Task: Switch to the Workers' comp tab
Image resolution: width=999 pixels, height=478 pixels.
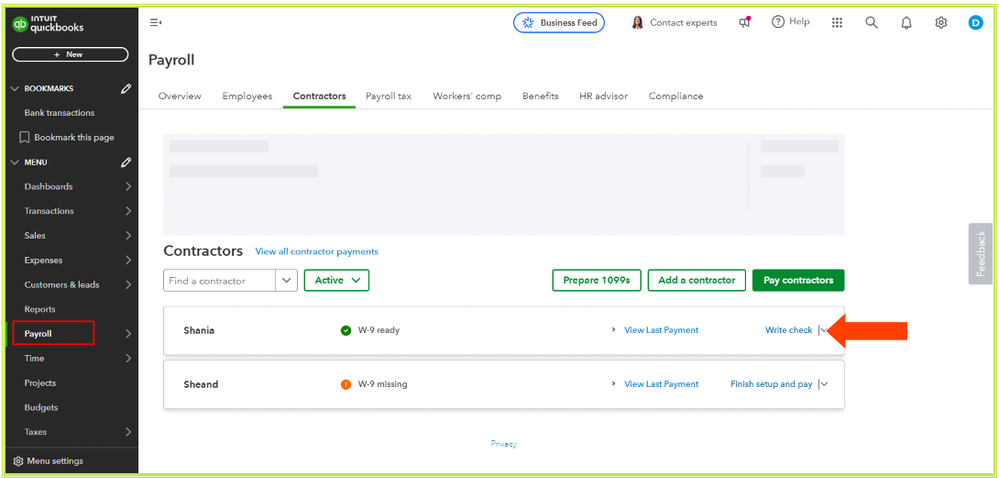Action: pos(467,96)
